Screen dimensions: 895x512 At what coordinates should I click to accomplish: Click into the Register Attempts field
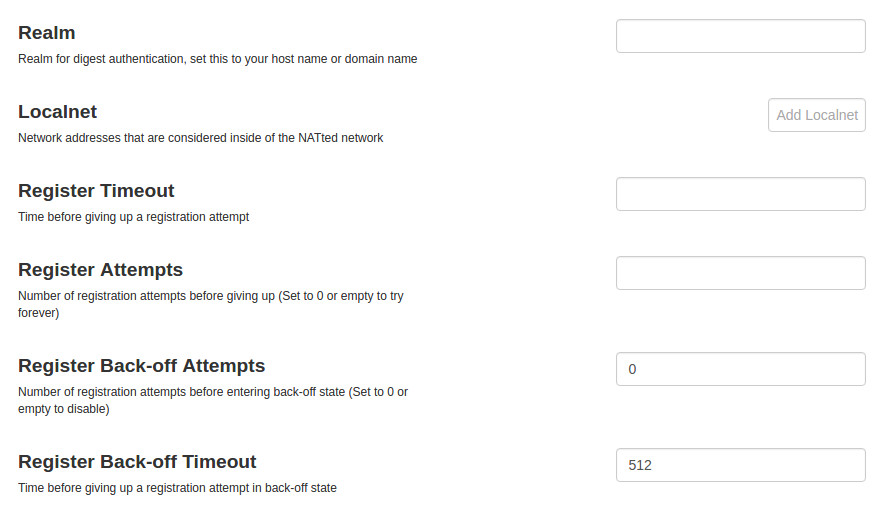pyautogui.click(x=740, y=273)
